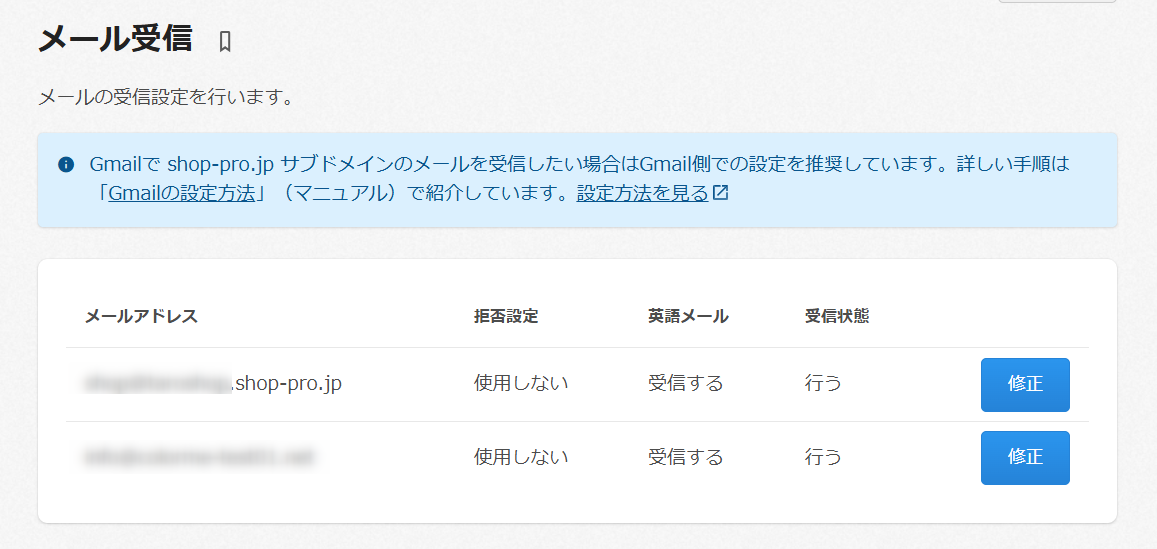Viewport: 1157px width, 549px height.
Task: Click 行う status in the second row
Action: coord(823,457)
